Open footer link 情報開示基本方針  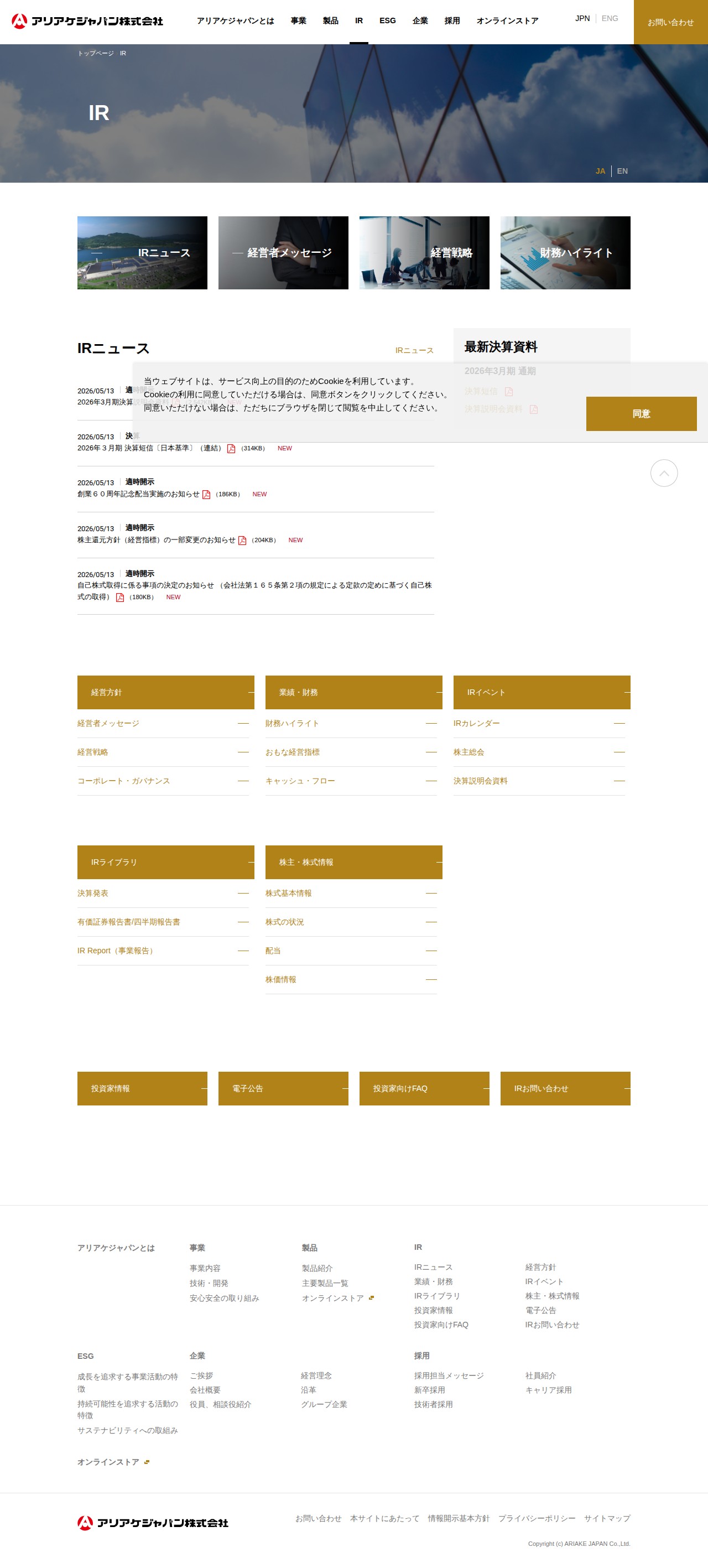pyautogui.click(x=459, y=1519)
